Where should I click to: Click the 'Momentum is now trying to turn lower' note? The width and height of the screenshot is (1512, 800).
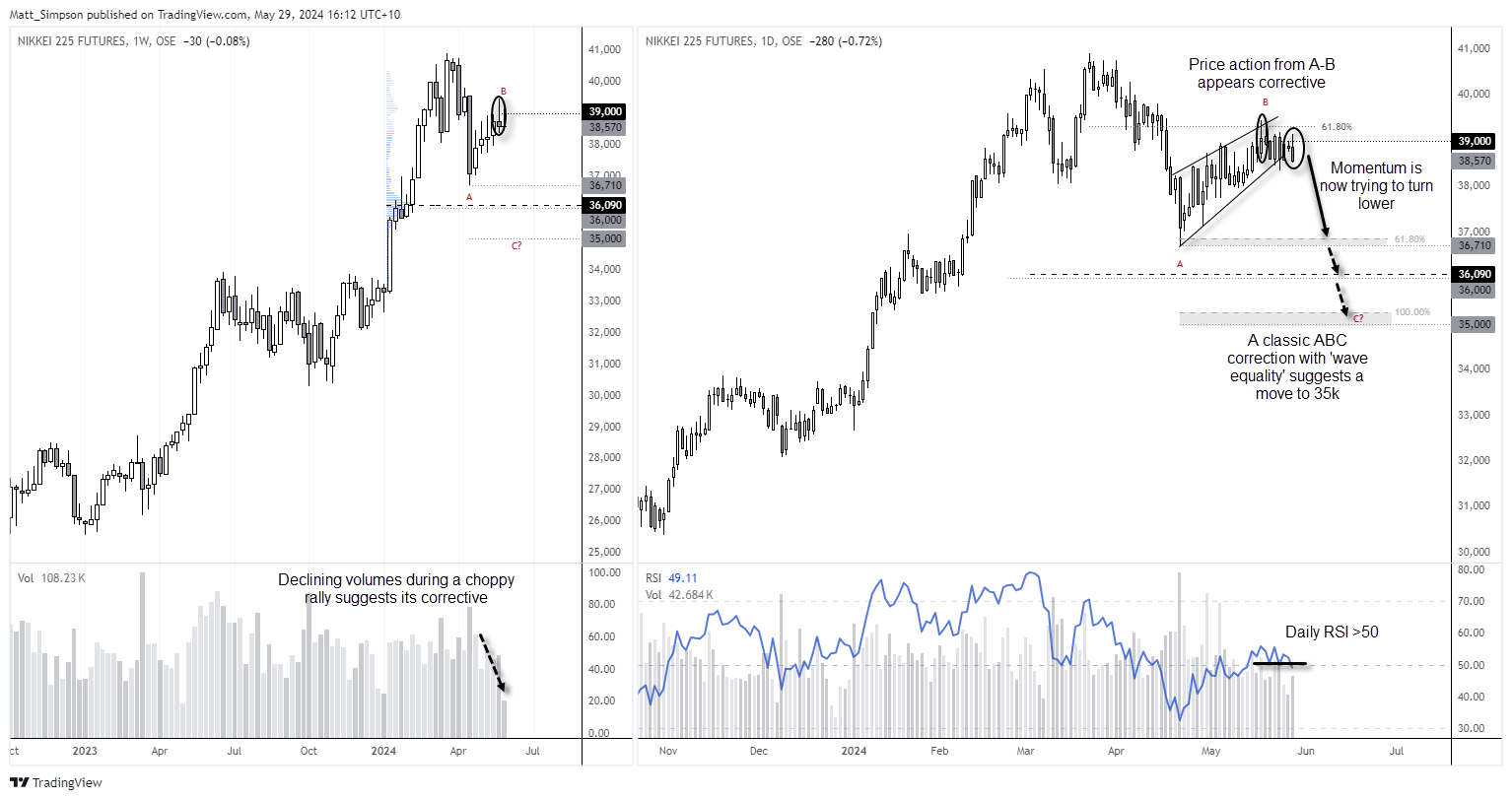coord(1376,185)
